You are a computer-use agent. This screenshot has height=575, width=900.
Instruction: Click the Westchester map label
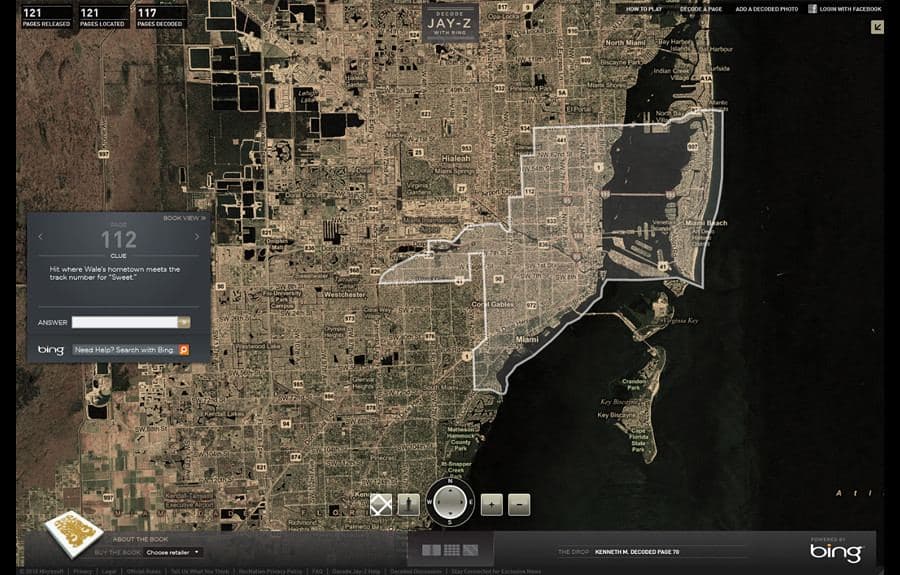pos(345,294)
